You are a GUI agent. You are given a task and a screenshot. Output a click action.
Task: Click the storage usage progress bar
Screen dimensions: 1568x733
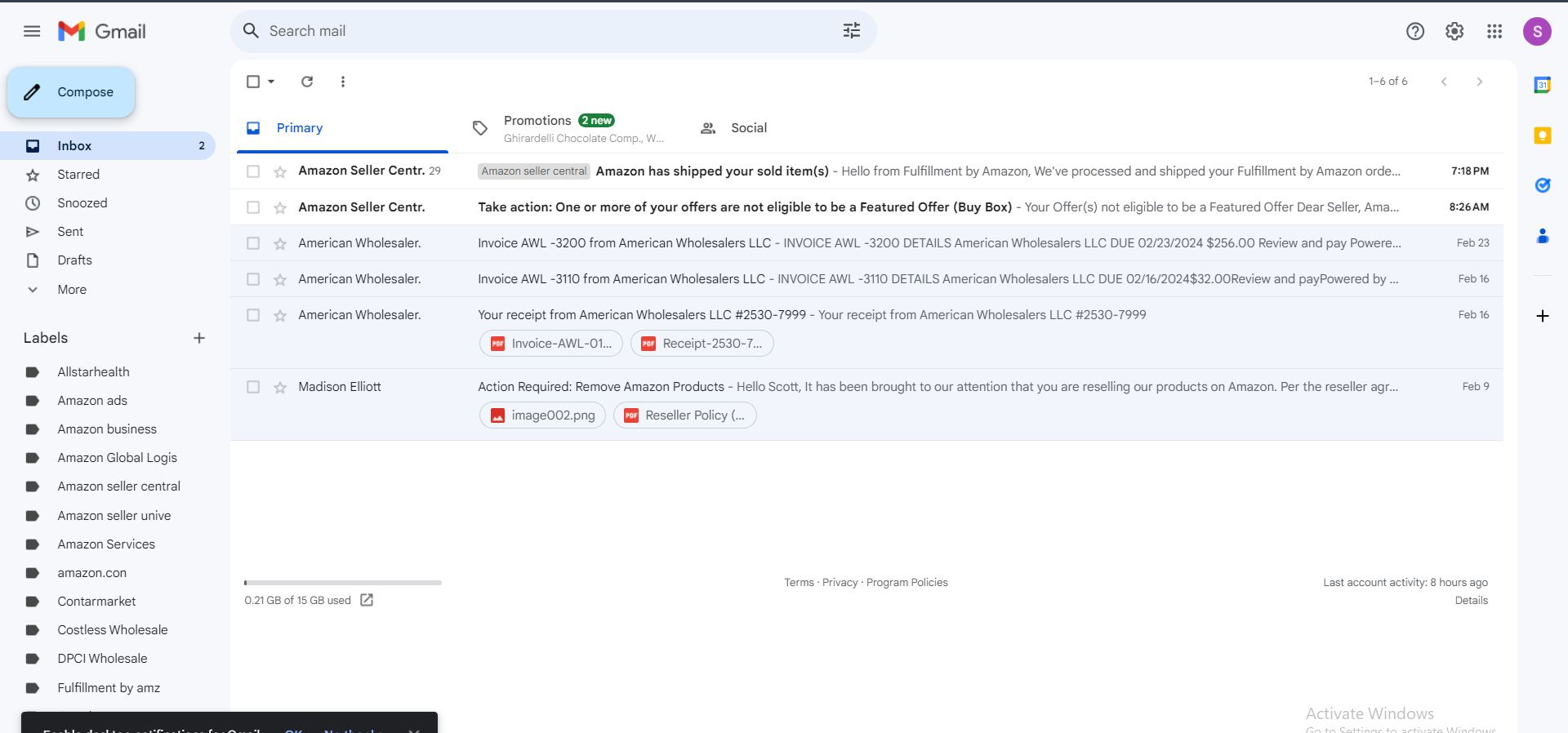[343, 583]
